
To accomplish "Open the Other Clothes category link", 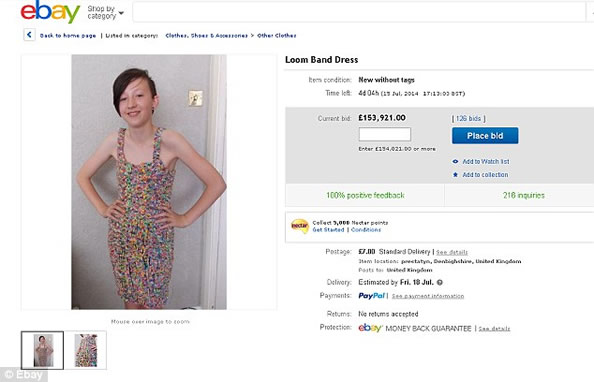I will (277, 36).
